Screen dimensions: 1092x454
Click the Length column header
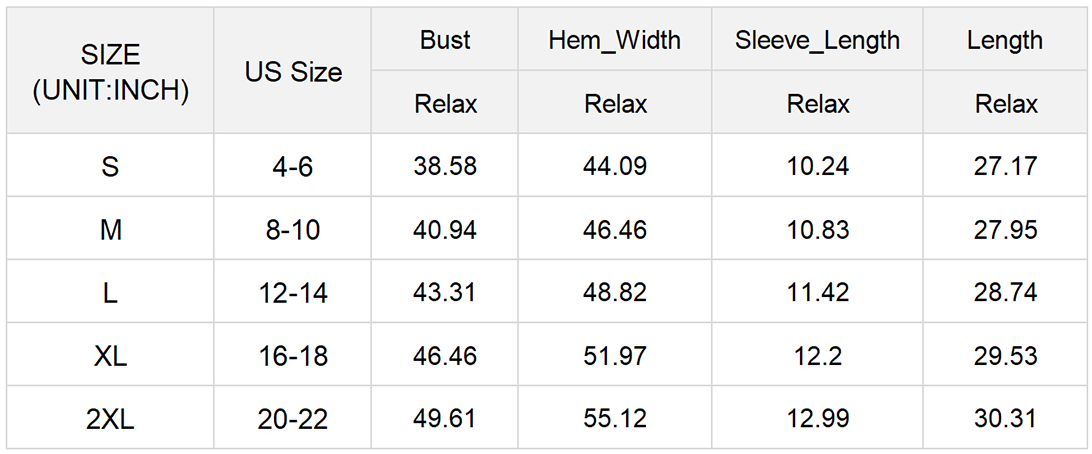click(1005, 40)
